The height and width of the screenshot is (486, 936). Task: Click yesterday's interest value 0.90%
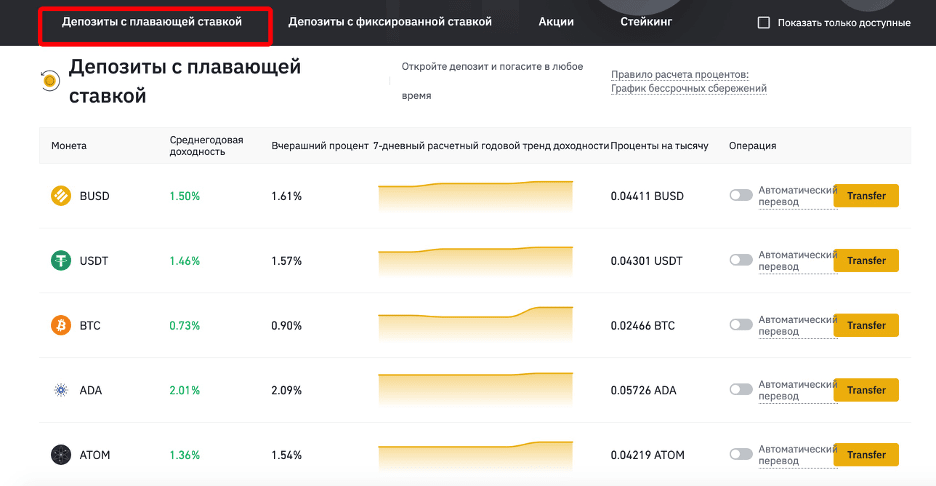[x=287, y=325]
